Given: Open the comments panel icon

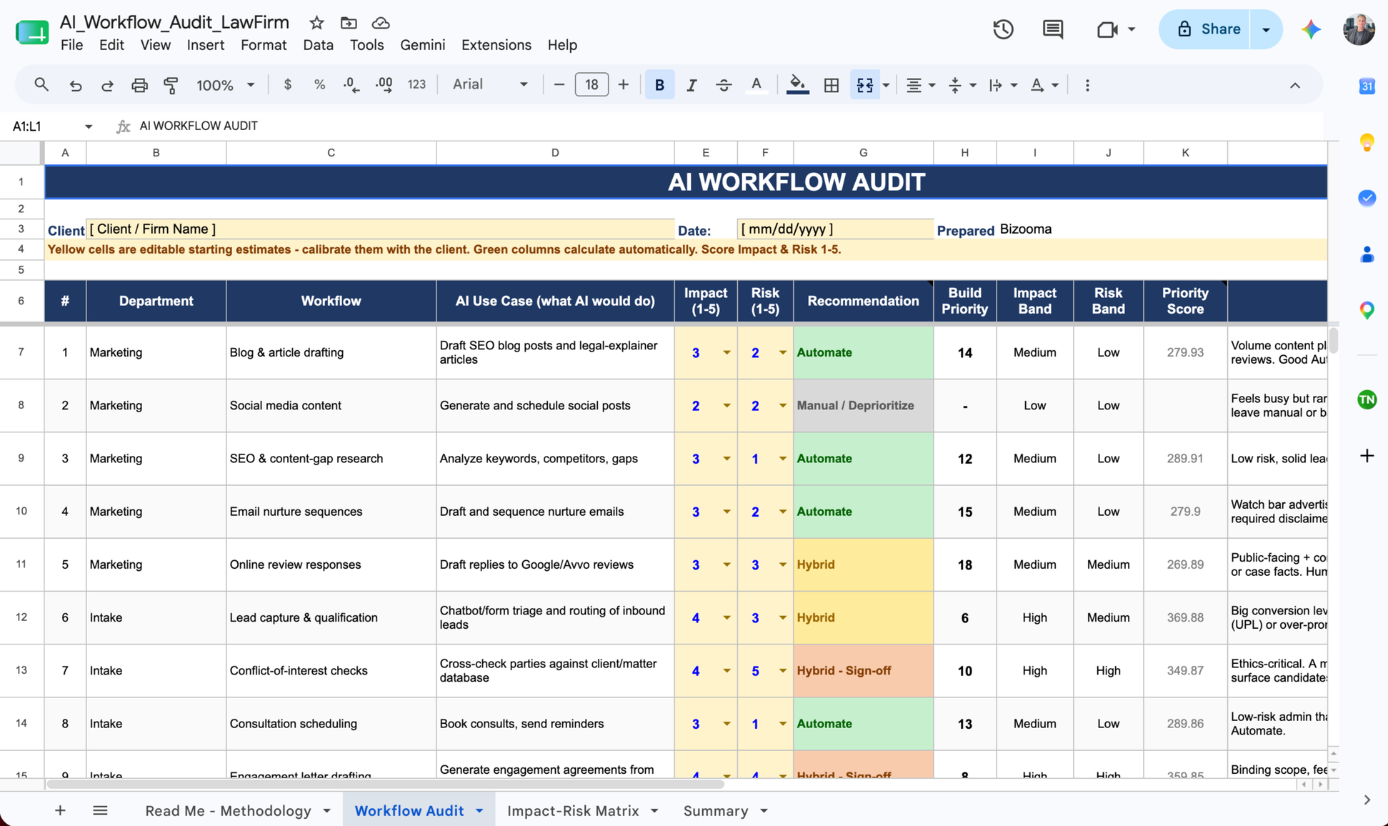Looking at the screenshot, I should tap(1053, 29).
